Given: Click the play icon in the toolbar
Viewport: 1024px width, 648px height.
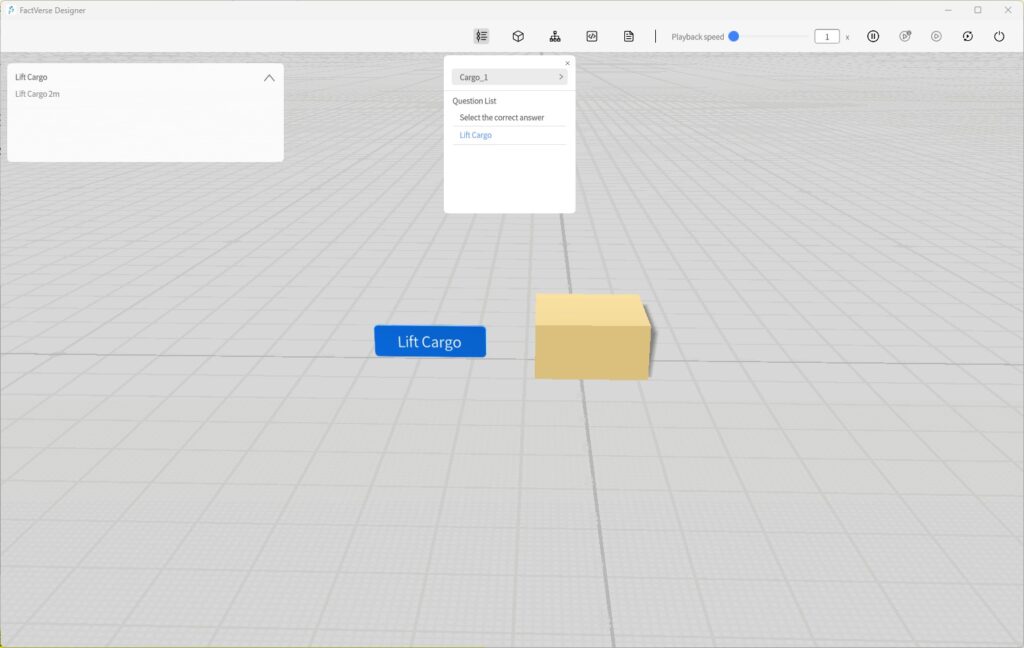Looking at the screenshot, I should point(936,36).
